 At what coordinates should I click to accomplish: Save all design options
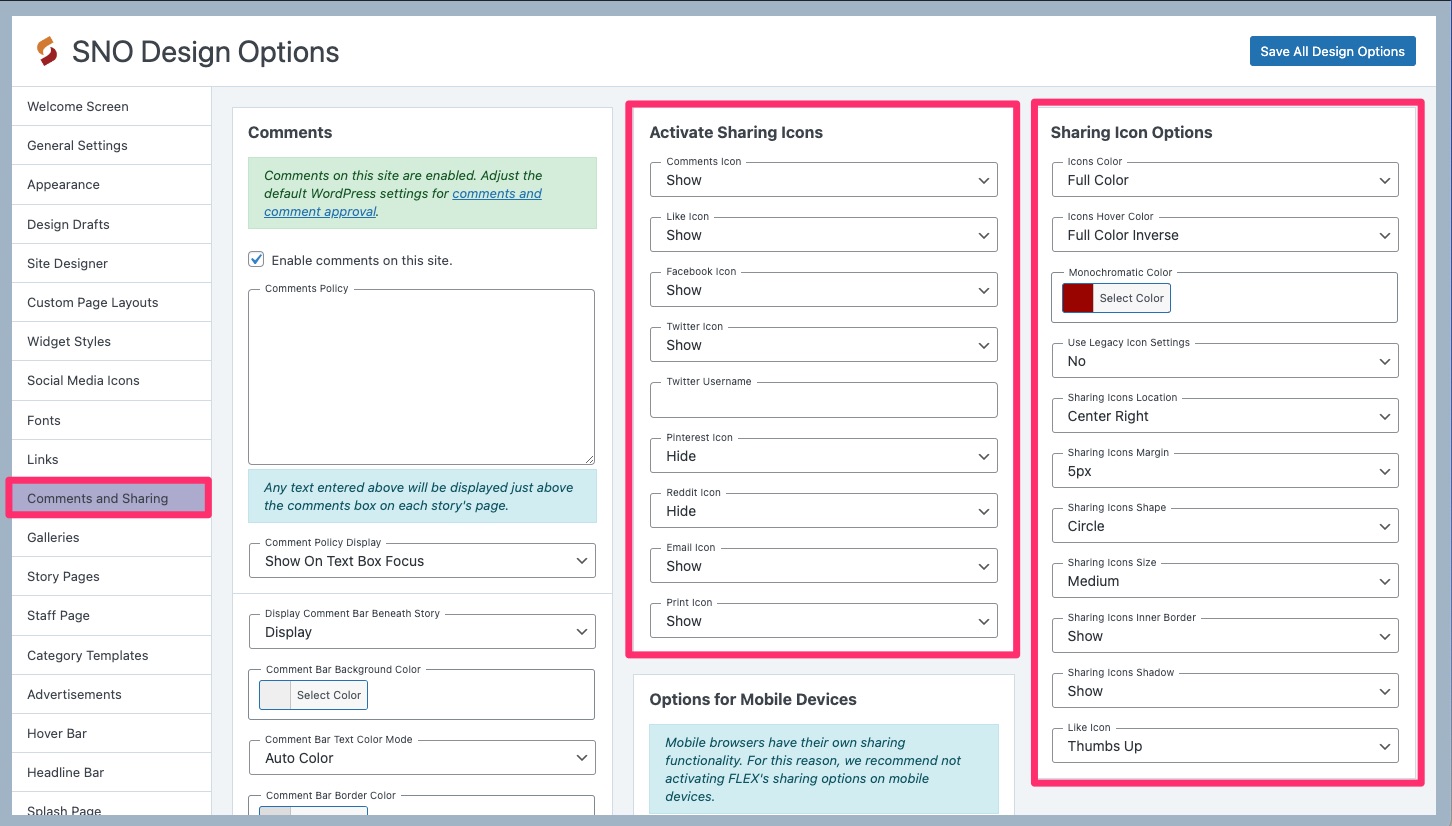click(x=1332, y=52)
